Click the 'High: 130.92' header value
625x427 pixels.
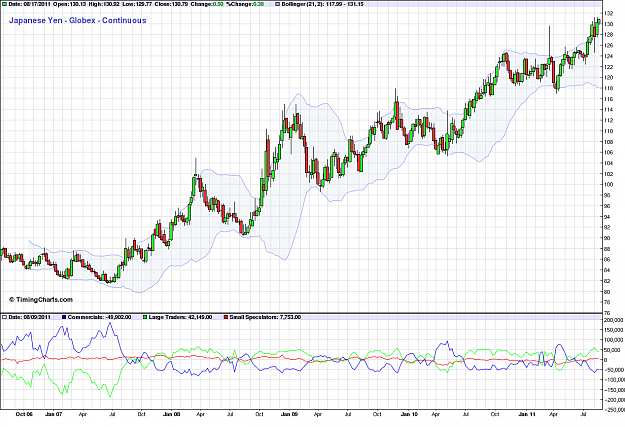pos(105,4)
